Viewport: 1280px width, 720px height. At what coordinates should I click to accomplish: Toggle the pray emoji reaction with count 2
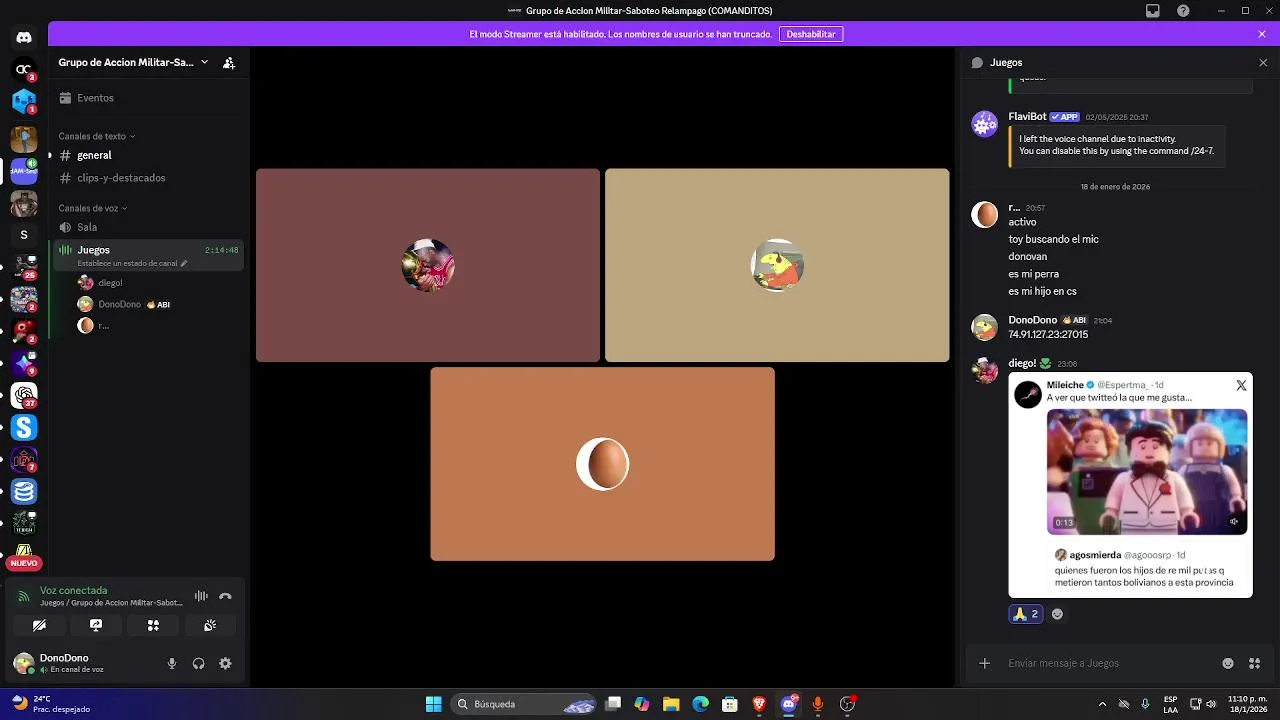(1025, 614)
